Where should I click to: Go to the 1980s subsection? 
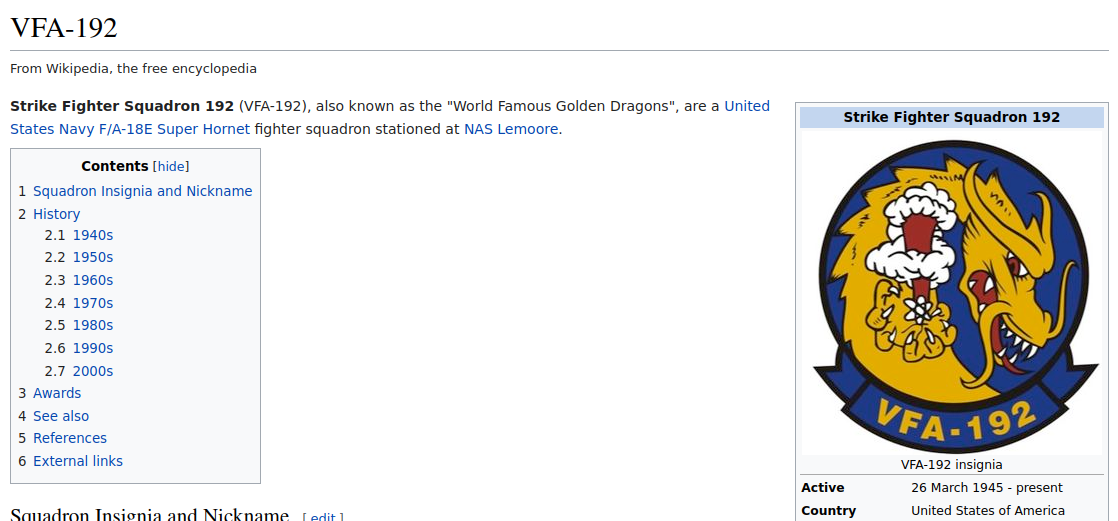pos(93,326)
